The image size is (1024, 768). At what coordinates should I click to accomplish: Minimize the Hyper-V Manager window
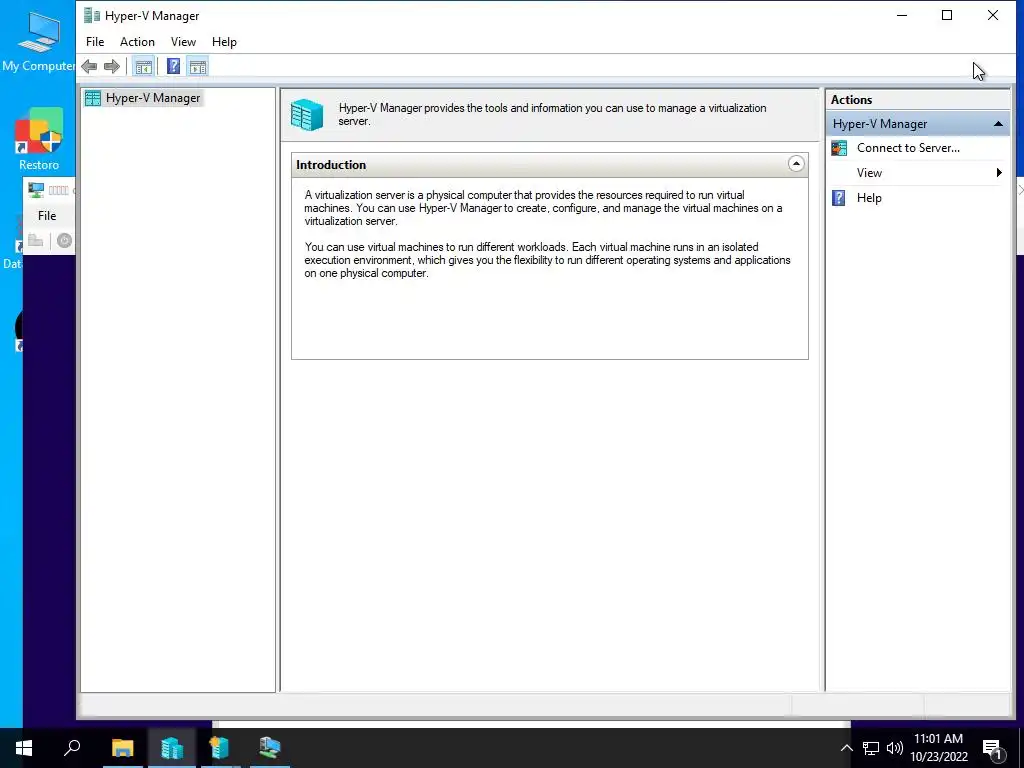902,16
